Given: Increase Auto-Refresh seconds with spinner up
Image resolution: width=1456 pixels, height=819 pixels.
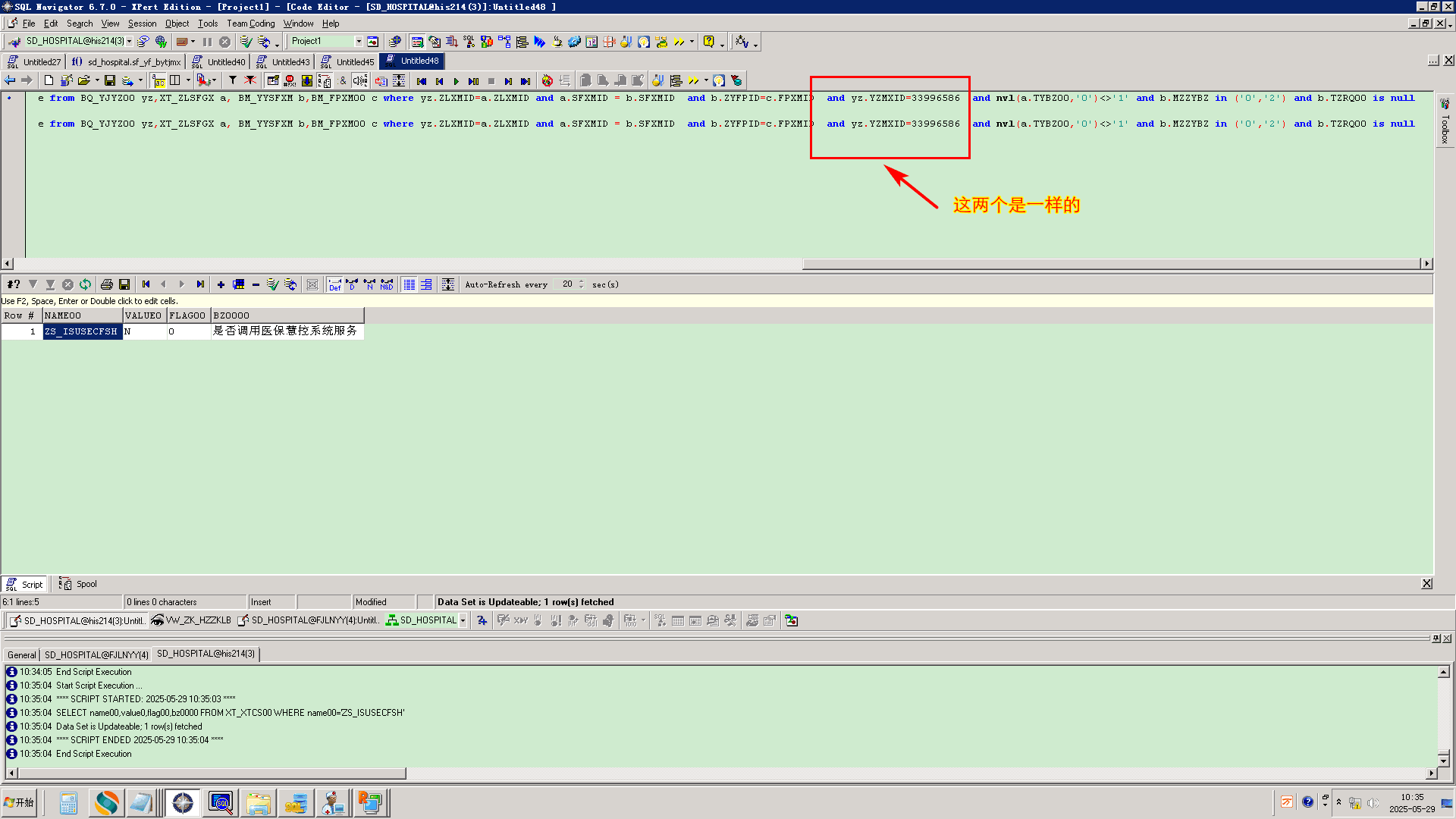Looking at the screenshot, I should pyautogui.click(x=582, y=281).
